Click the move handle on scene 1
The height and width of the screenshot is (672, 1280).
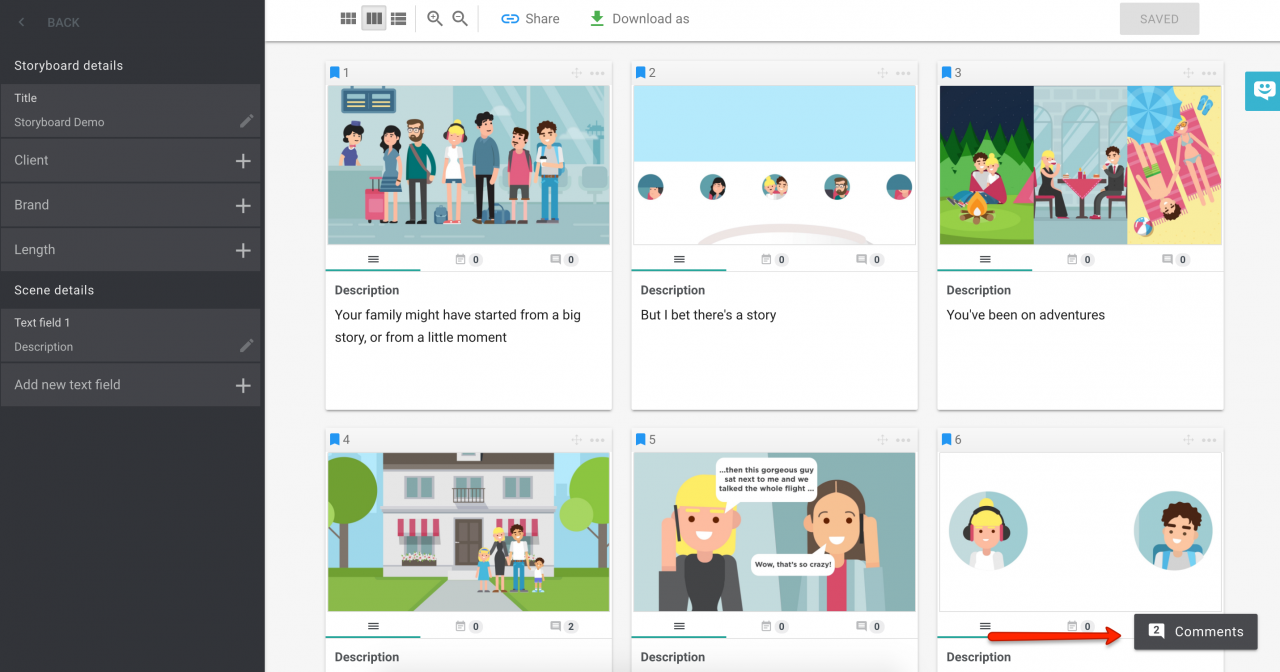click(x=576, y=73)
